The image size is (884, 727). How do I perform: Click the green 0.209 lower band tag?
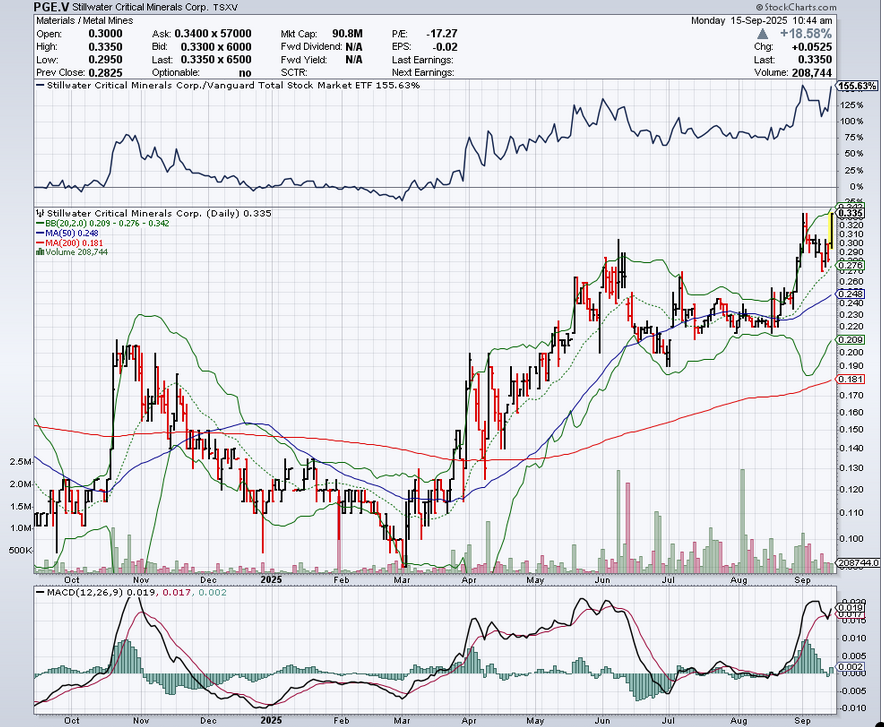(851, 341)
